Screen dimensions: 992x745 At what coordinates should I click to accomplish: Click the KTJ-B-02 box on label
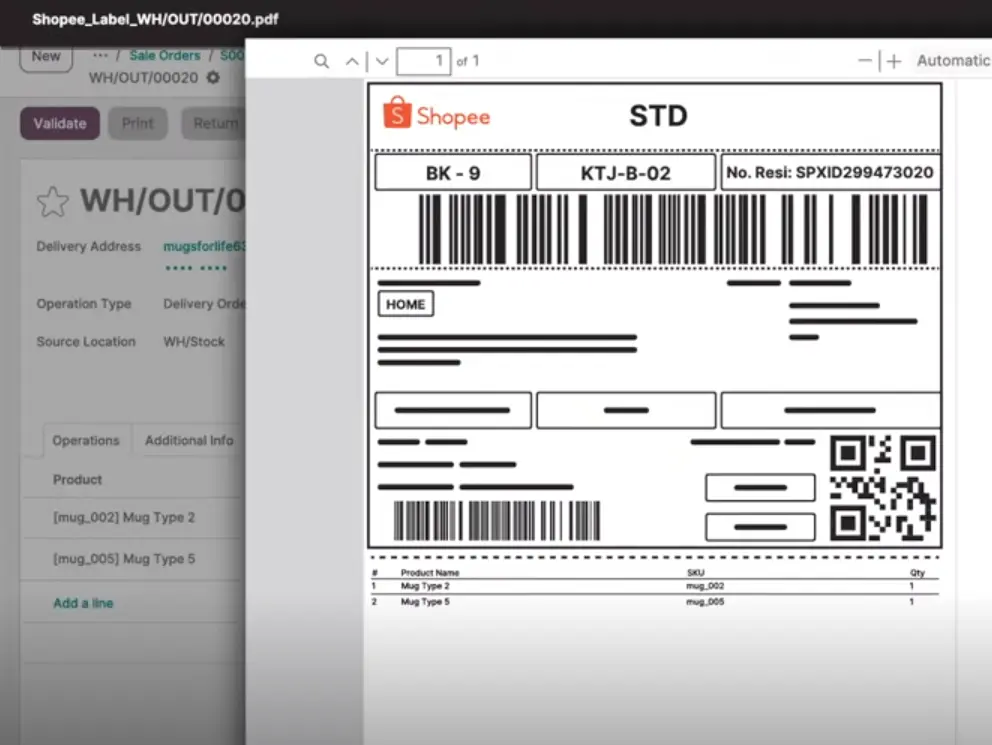(626, 172)
